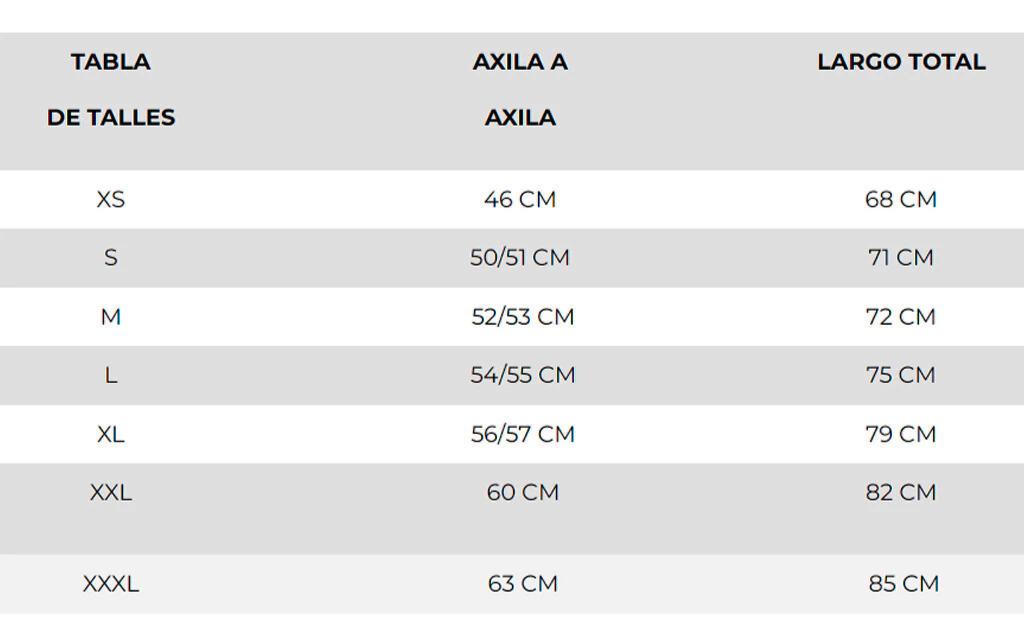Click the 56/57 CM value
Viewport: 1024px width, 632px height.
pos(523,434)
